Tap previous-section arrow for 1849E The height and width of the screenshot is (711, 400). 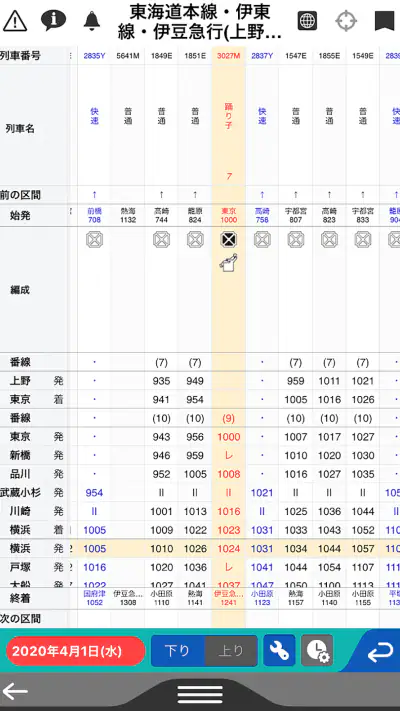161,195
